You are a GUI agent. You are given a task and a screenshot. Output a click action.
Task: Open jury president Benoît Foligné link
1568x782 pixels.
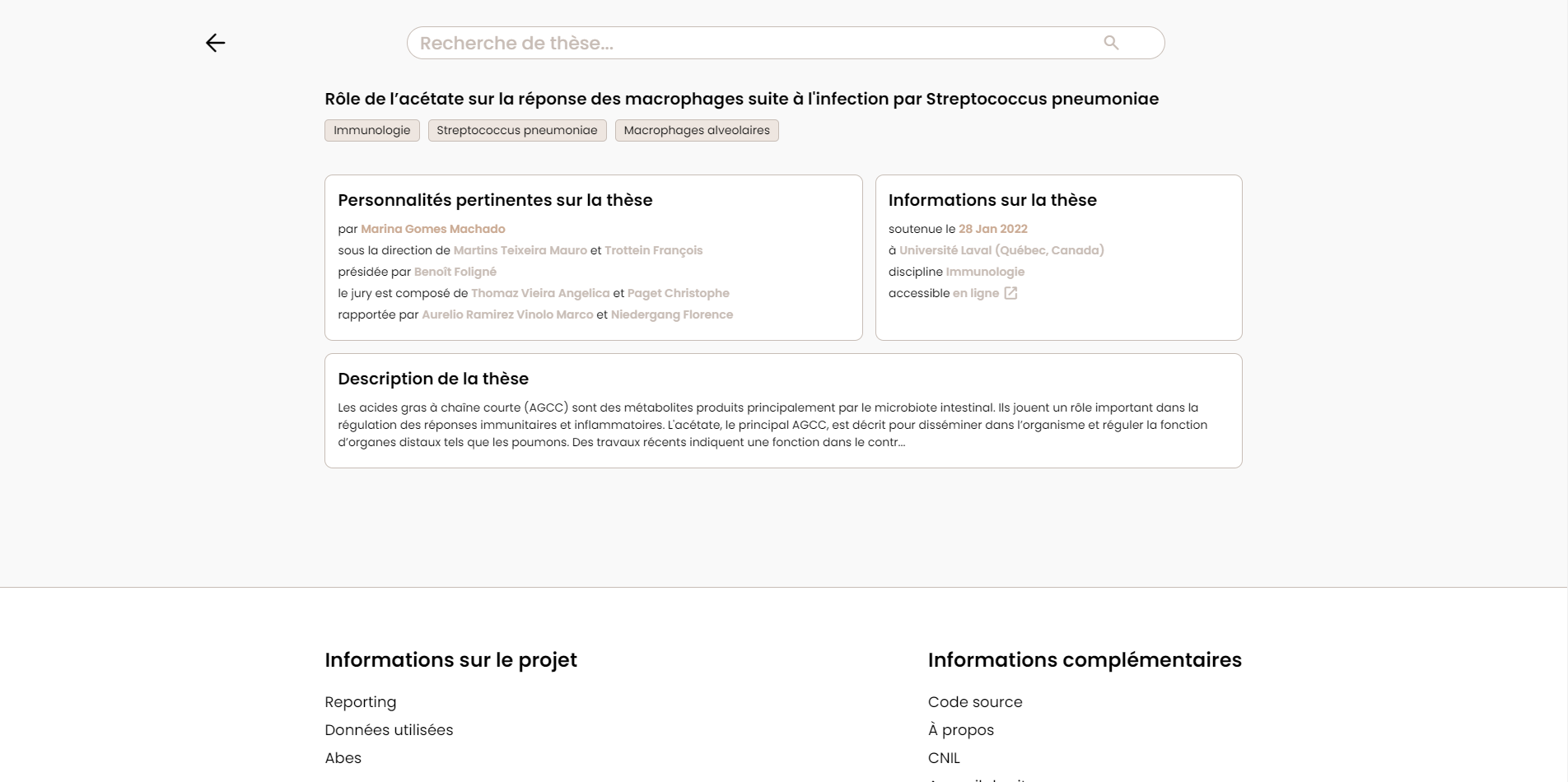[x=455, y=272]
